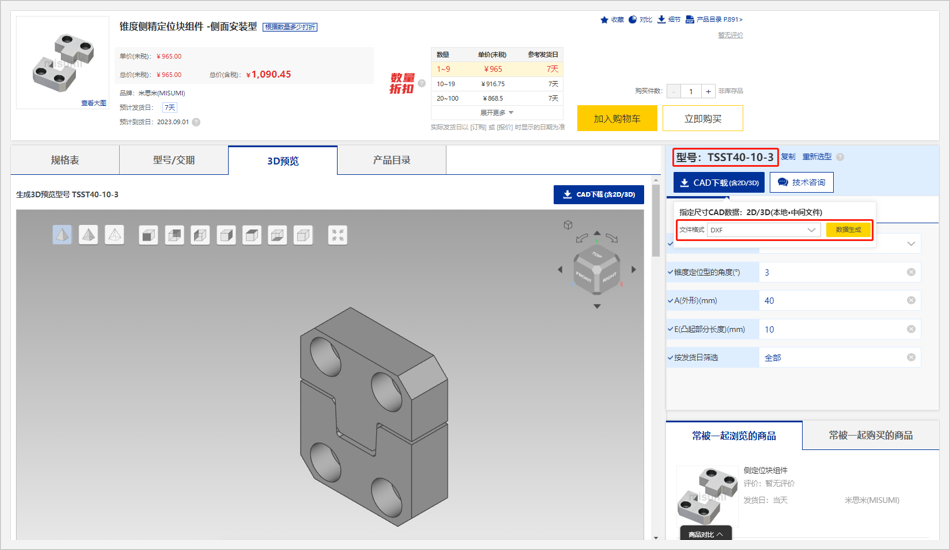Click the 对比 compare icon
The height and width of the screenshot is (550, 950).
click(633, 20)
